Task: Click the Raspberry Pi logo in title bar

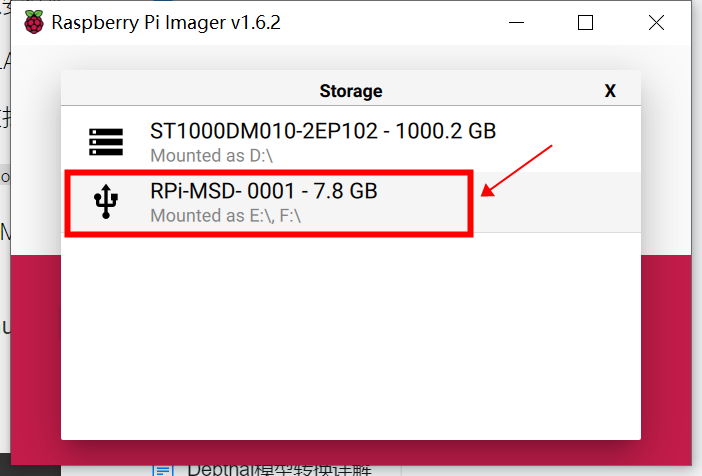Action: (34, 22)
